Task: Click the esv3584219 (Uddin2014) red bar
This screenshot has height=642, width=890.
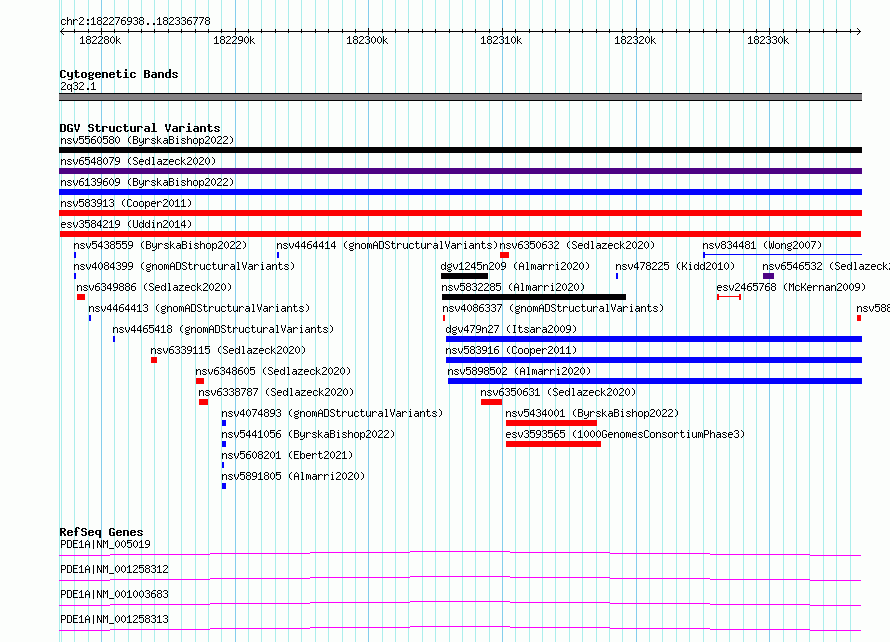Action: [460, 234]
